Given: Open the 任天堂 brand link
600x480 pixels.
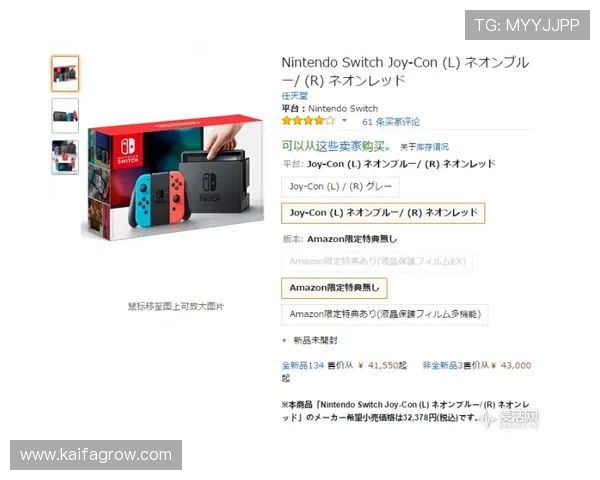Looking at the screenshot, I should pyautogui.click(x=295, y=96).
